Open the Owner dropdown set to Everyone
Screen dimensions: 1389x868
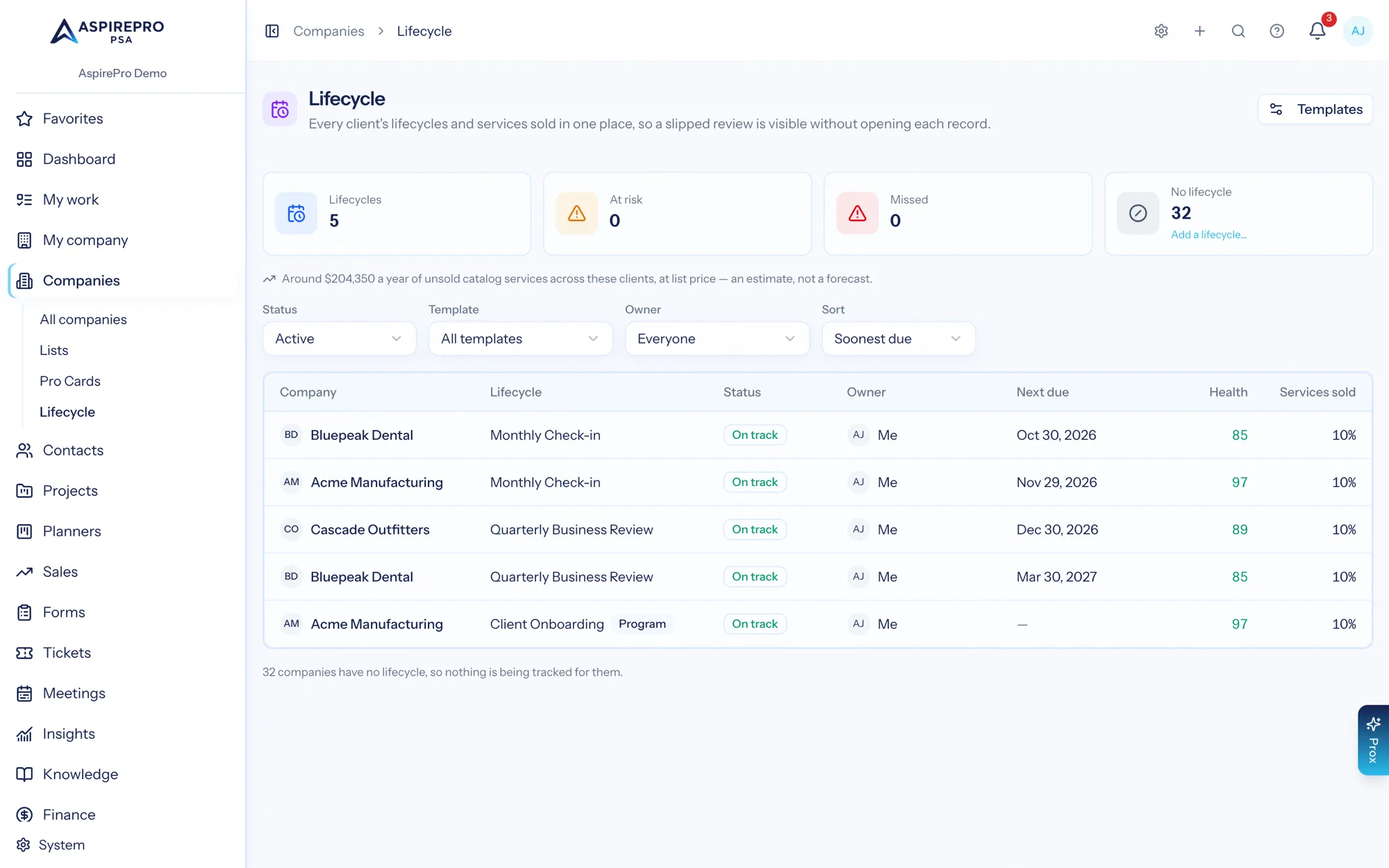(717, 339)
